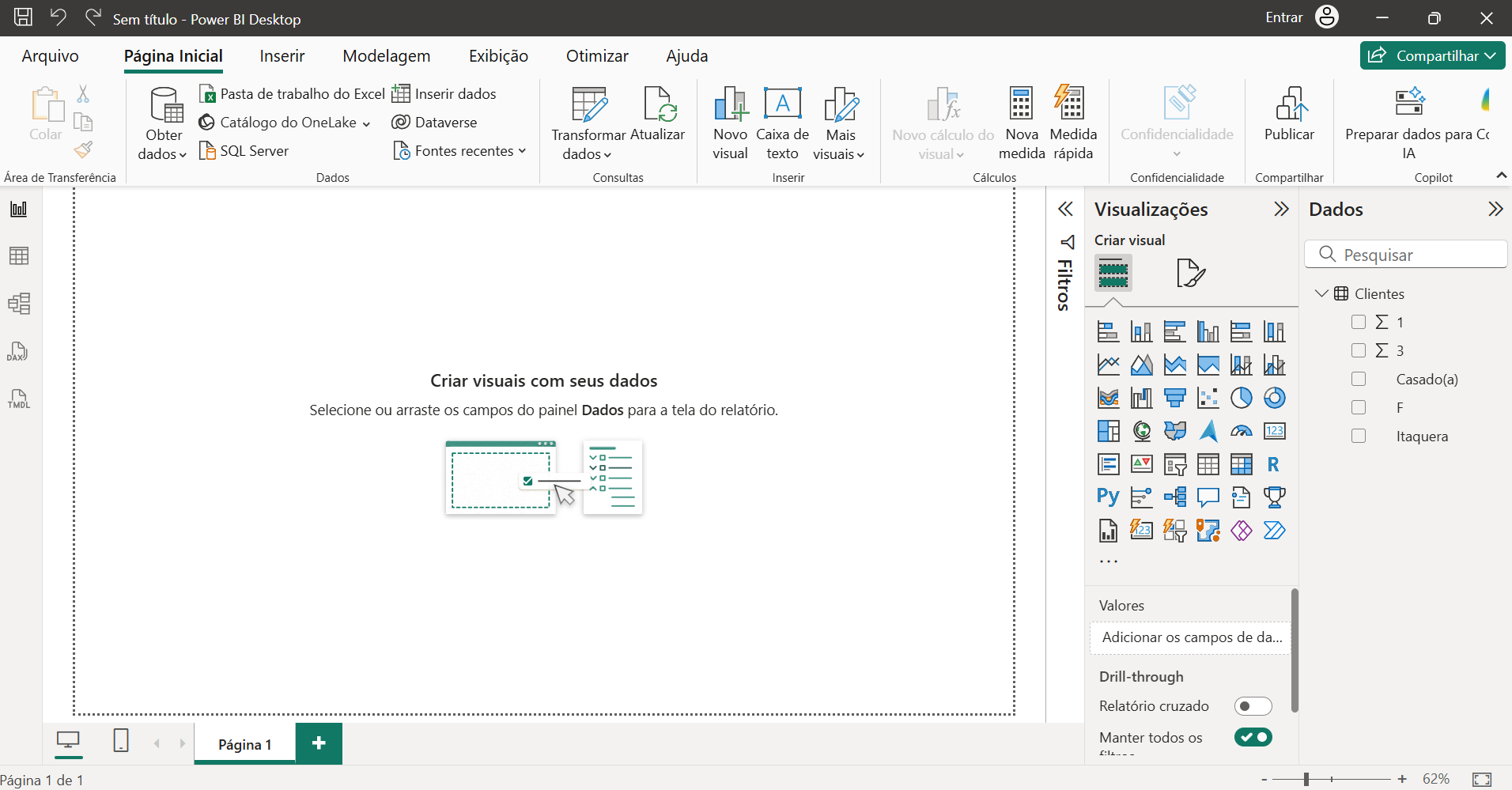Image resolution: width=1512 pixels, height=790 pixels.
Task: Choose the Python visual icon
Action: click(1109, 497)
